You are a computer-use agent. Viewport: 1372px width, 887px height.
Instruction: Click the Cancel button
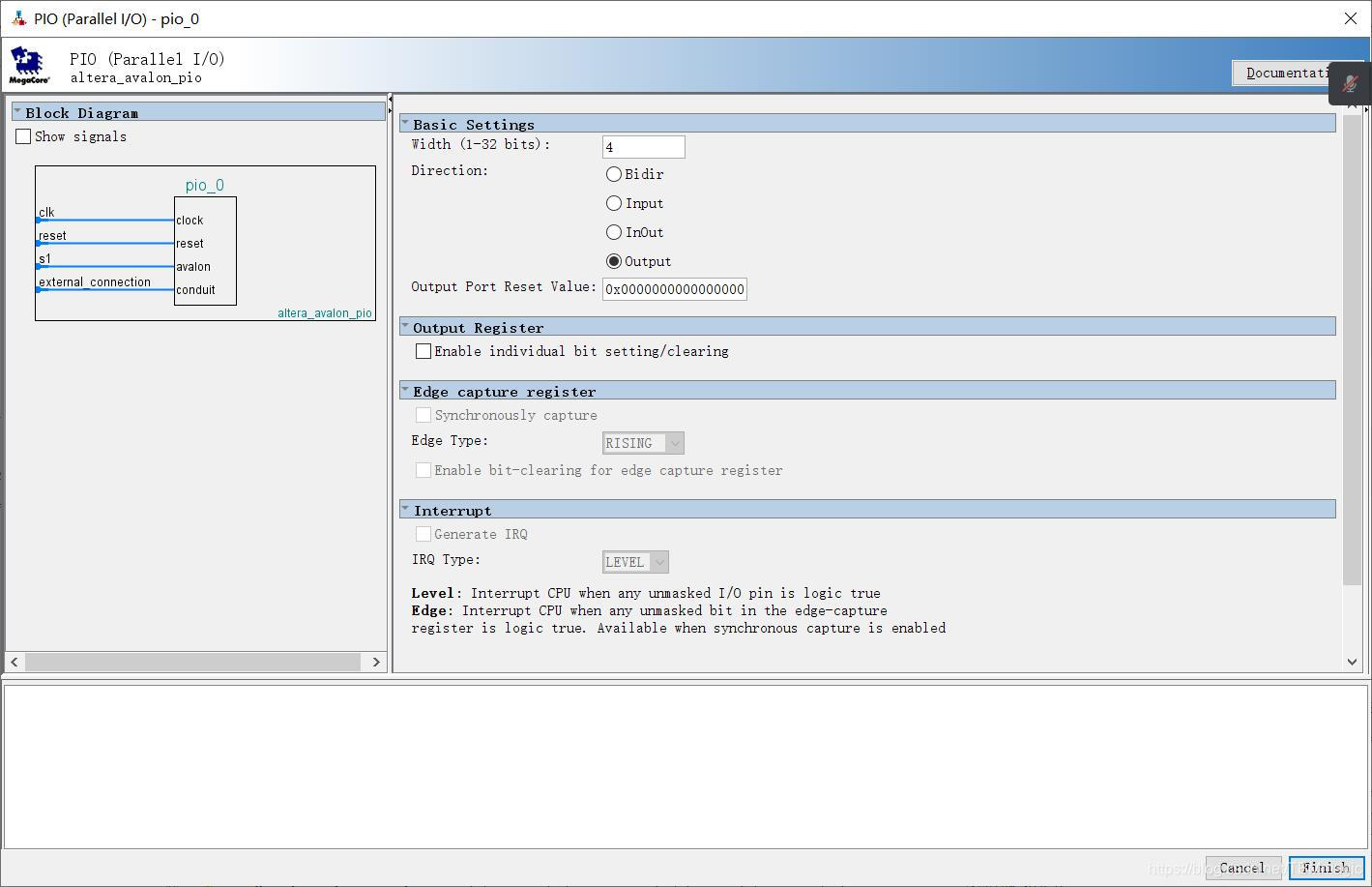point(1242,868)
